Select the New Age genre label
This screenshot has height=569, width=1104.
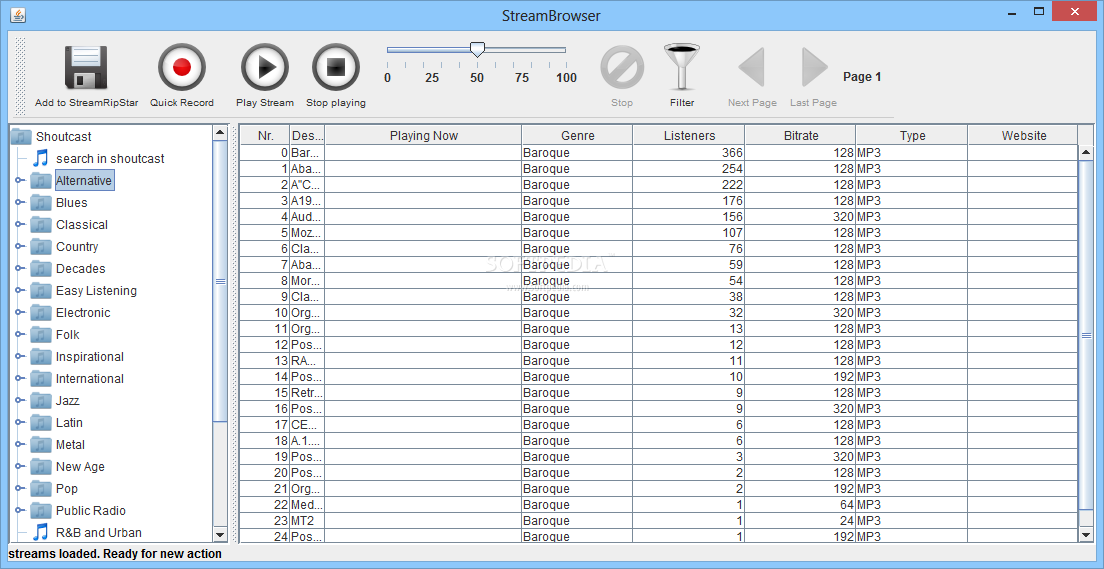click(x=80, y=466)
